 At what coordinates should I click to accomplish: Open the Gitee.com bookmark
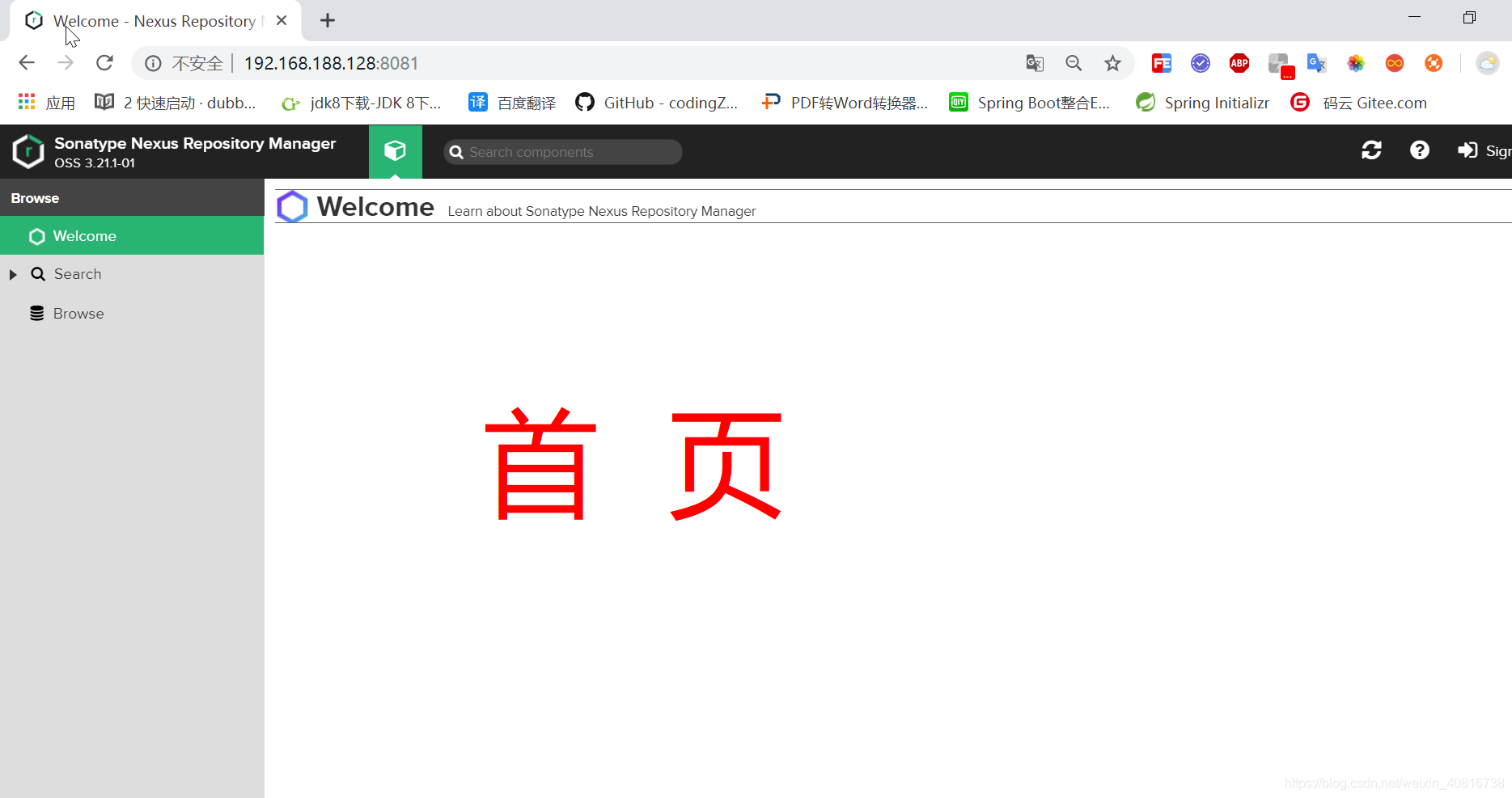pyautogui.click(x=1369, y=103)
